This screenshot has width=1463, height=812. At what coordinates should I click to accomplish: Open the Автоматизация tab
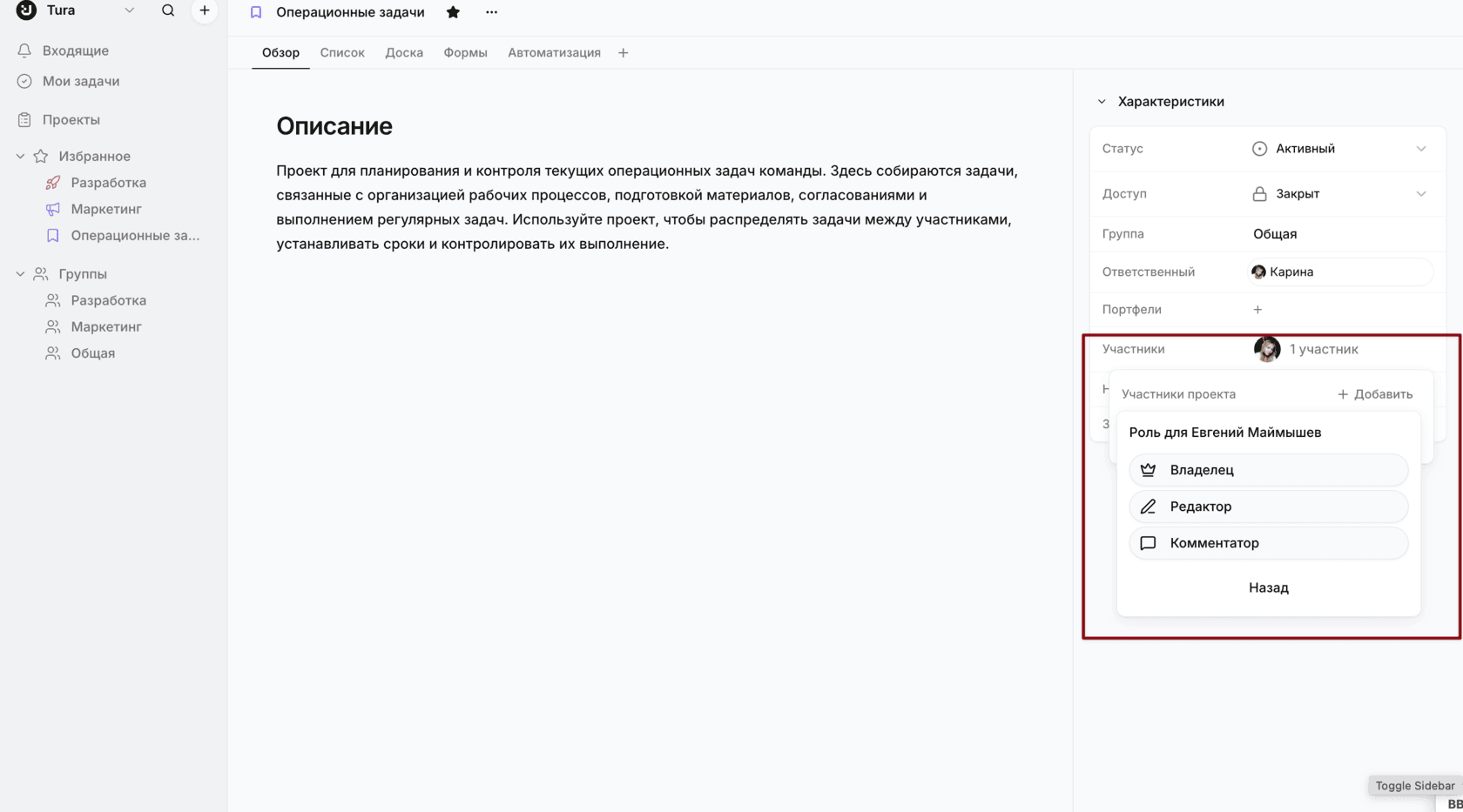pos(554,53)
